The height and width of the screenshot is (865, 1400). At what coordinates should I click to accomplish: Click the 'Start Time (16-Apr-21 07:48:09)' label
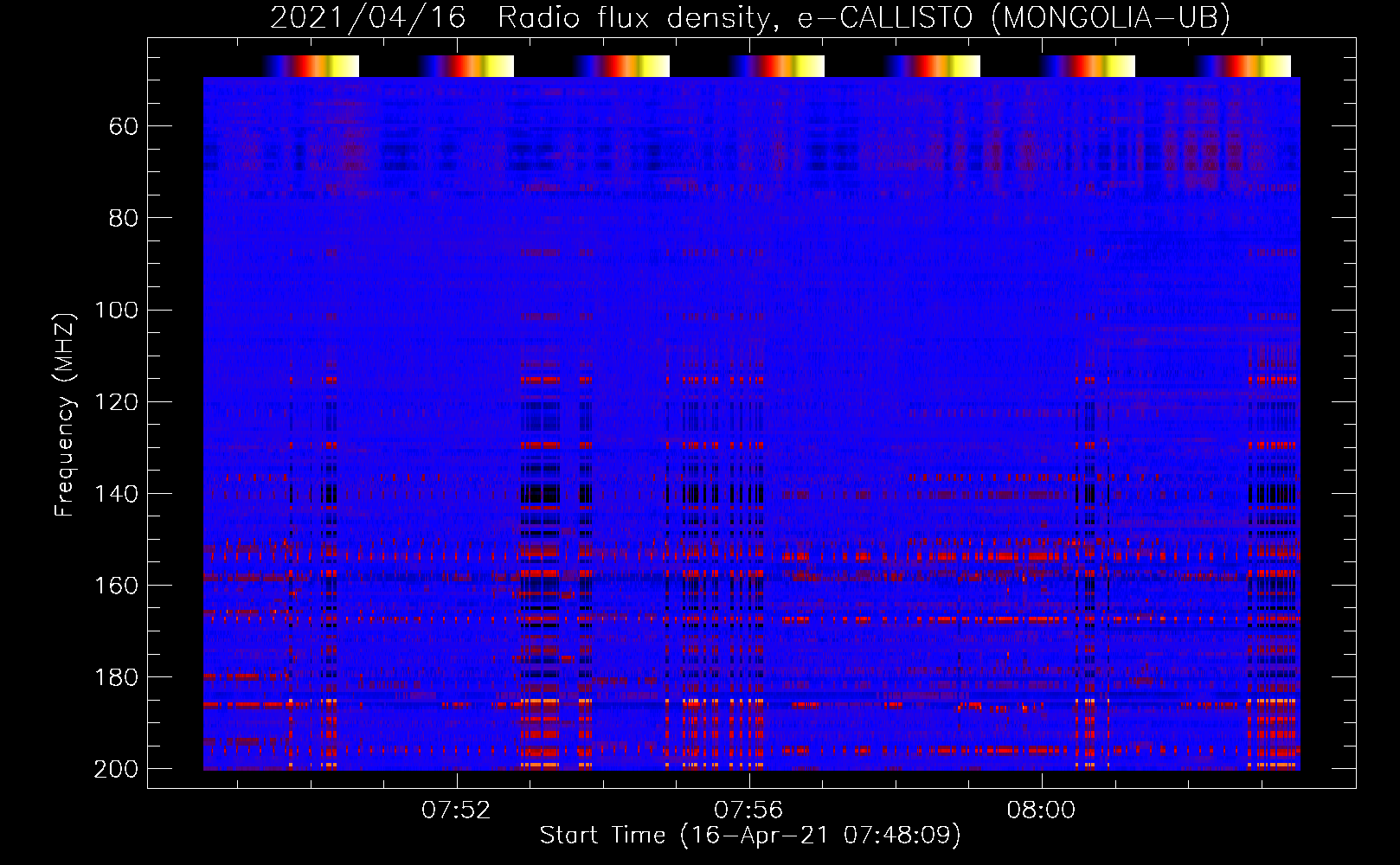(x=750, y=836)
